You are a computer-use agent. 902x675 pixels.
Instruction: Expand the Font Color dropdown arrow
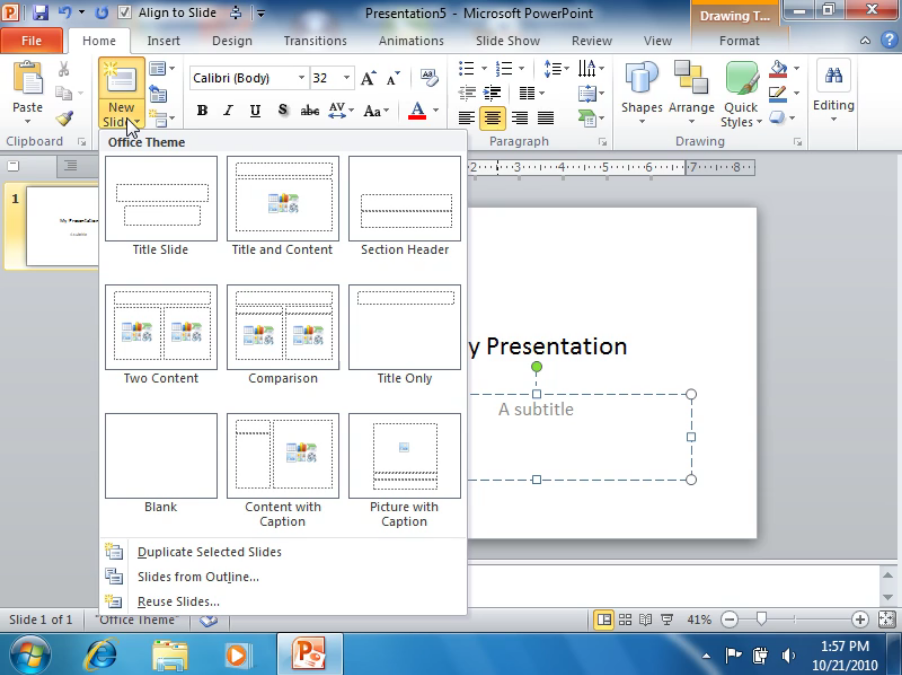[x=436, y=111]
